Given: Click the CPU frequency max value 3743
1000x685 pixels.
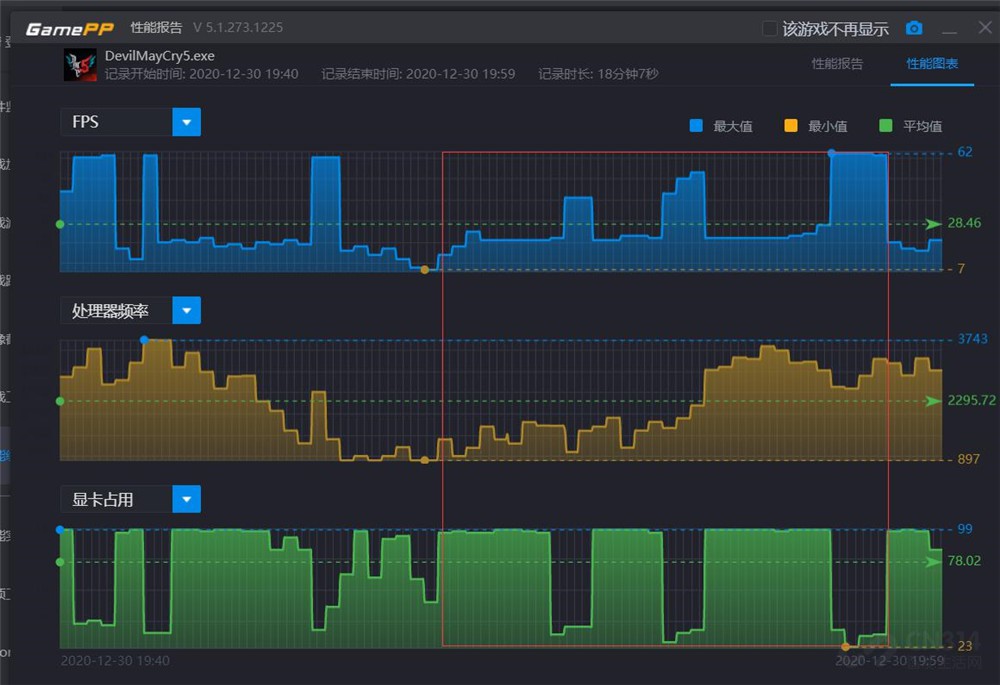Looking at the screenshot, I should pyautogui.click(x=973, y=339).
